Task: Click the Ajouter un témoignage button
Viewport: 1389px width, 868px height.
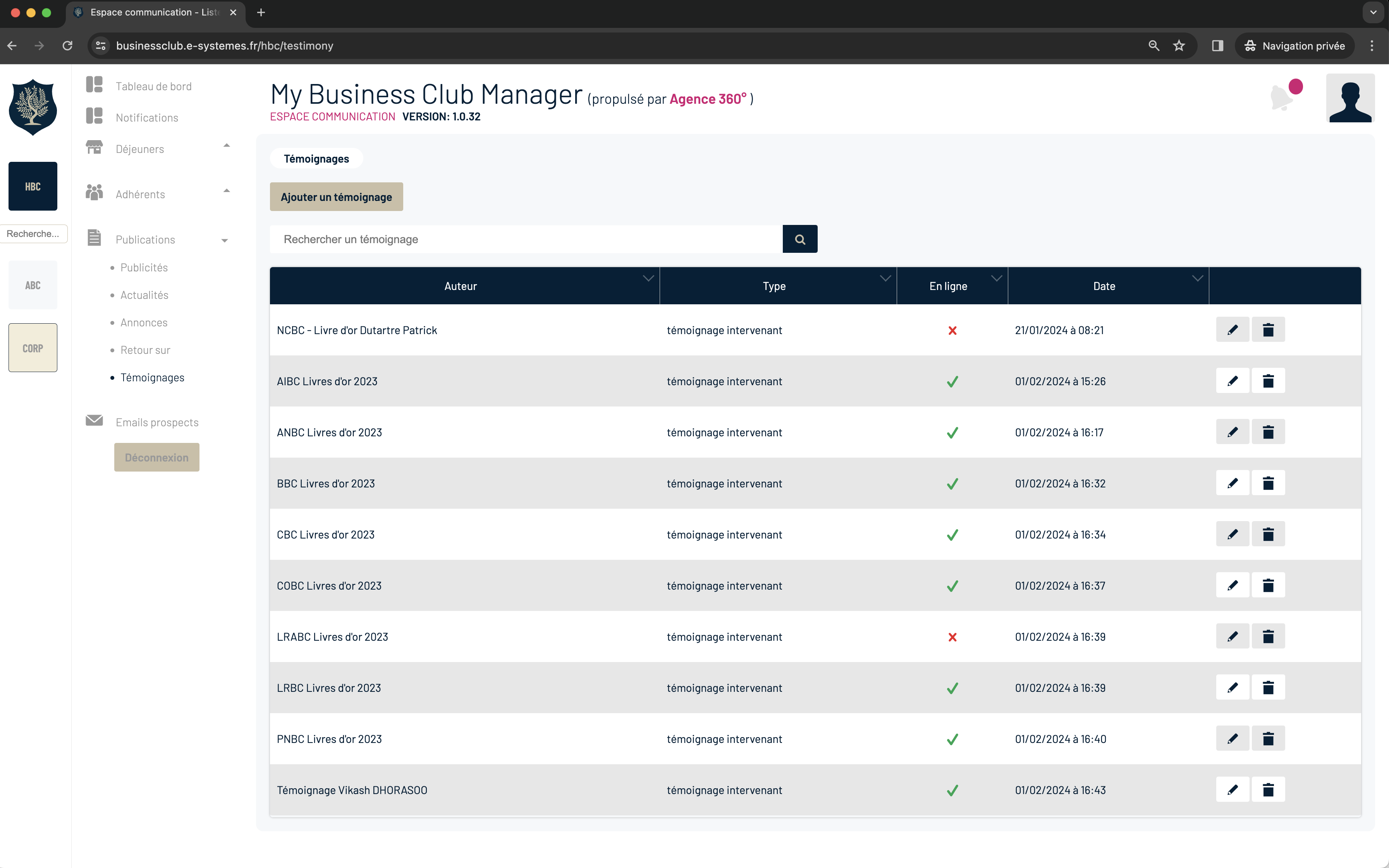Action: [x=336, y=197]
